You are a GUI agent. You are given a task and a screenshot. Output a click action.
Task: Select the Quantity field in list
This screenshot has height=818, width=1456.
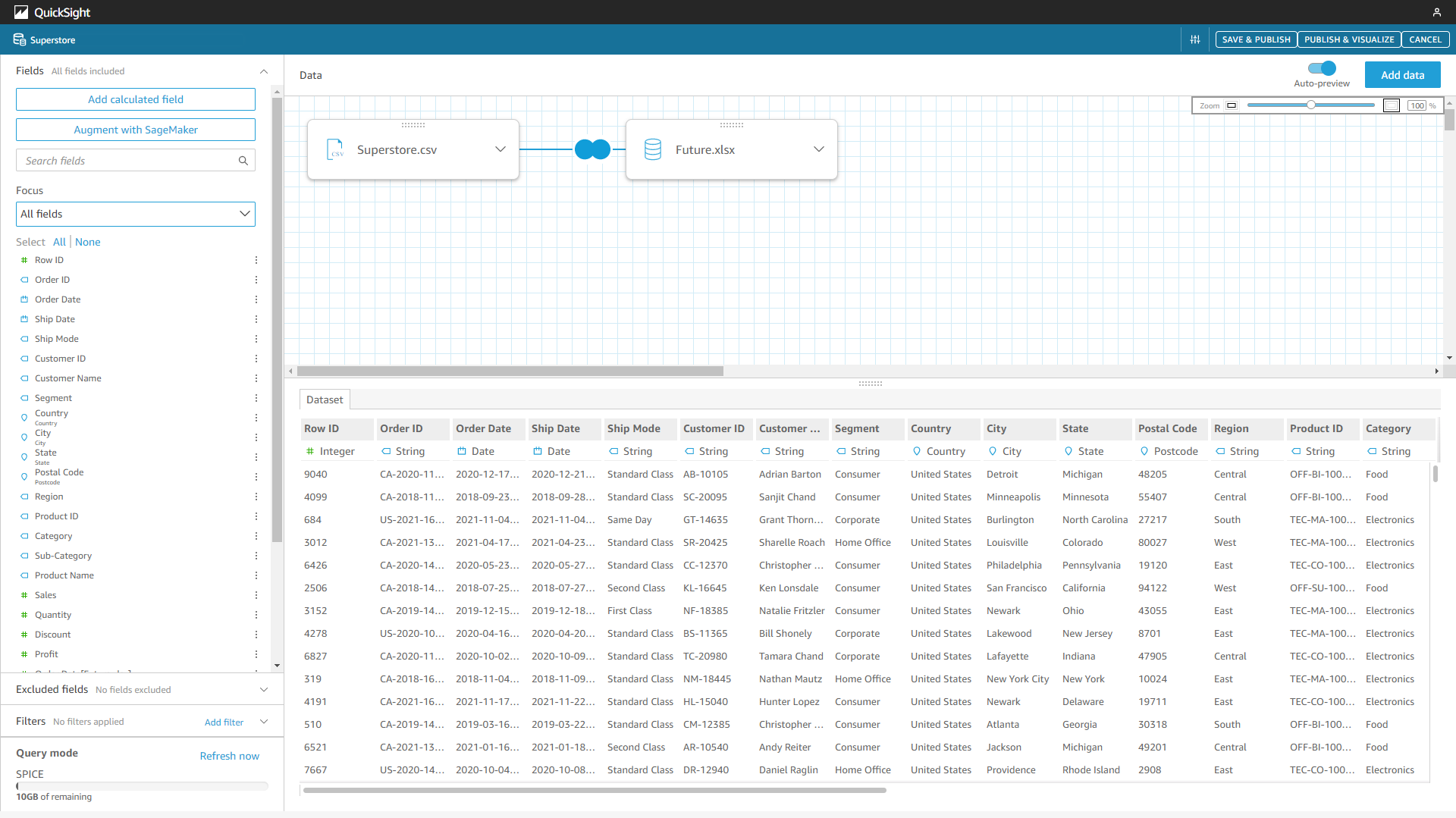53,615
